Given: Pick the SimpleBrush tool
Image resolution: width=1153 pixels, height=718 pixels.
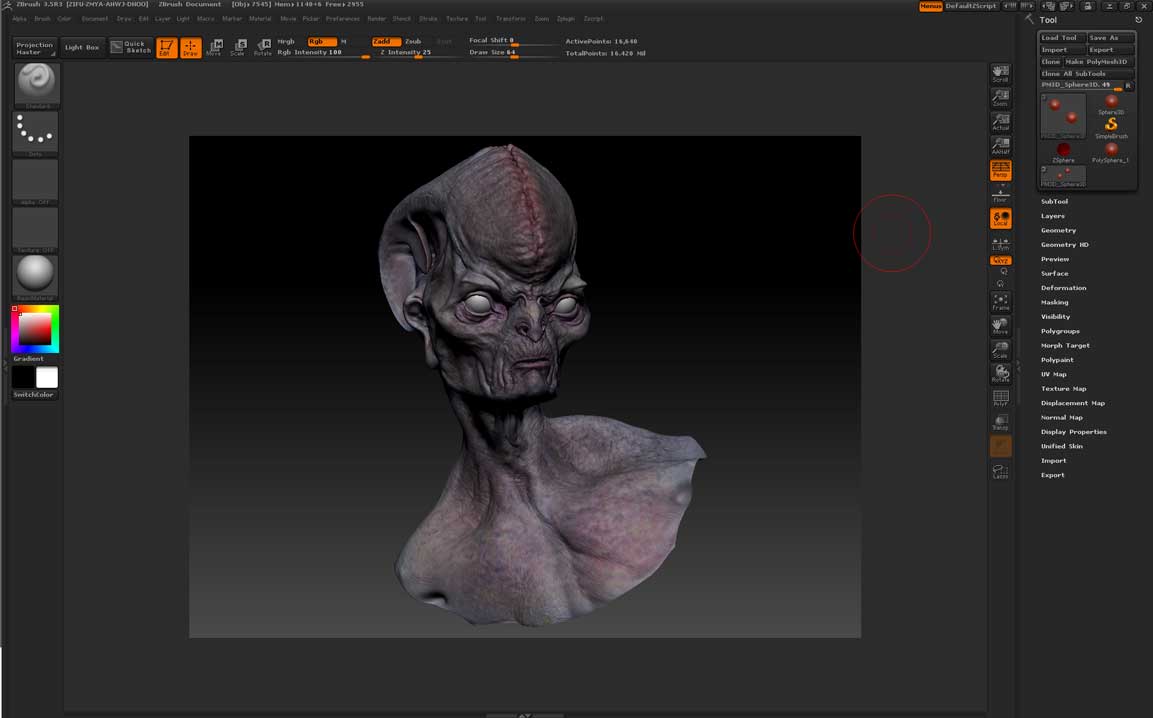Looking at the screenshot, I should (x=1111, y=128).
